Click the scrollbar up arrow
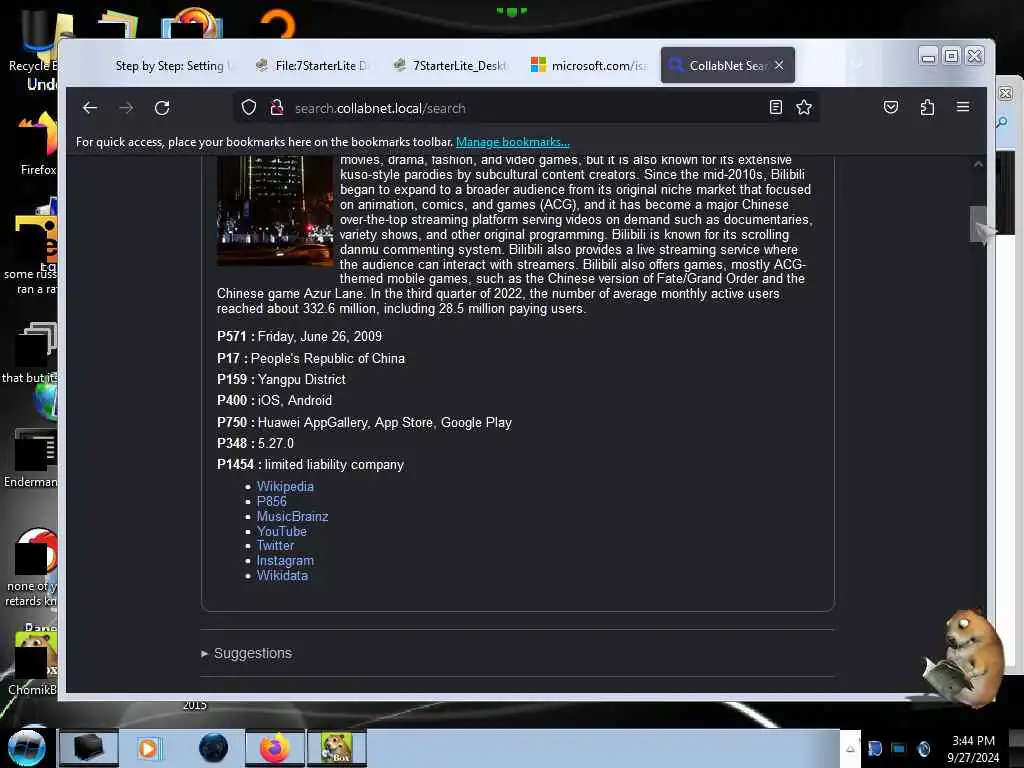Screen dimensions: 1024x768 coord(978,164)
